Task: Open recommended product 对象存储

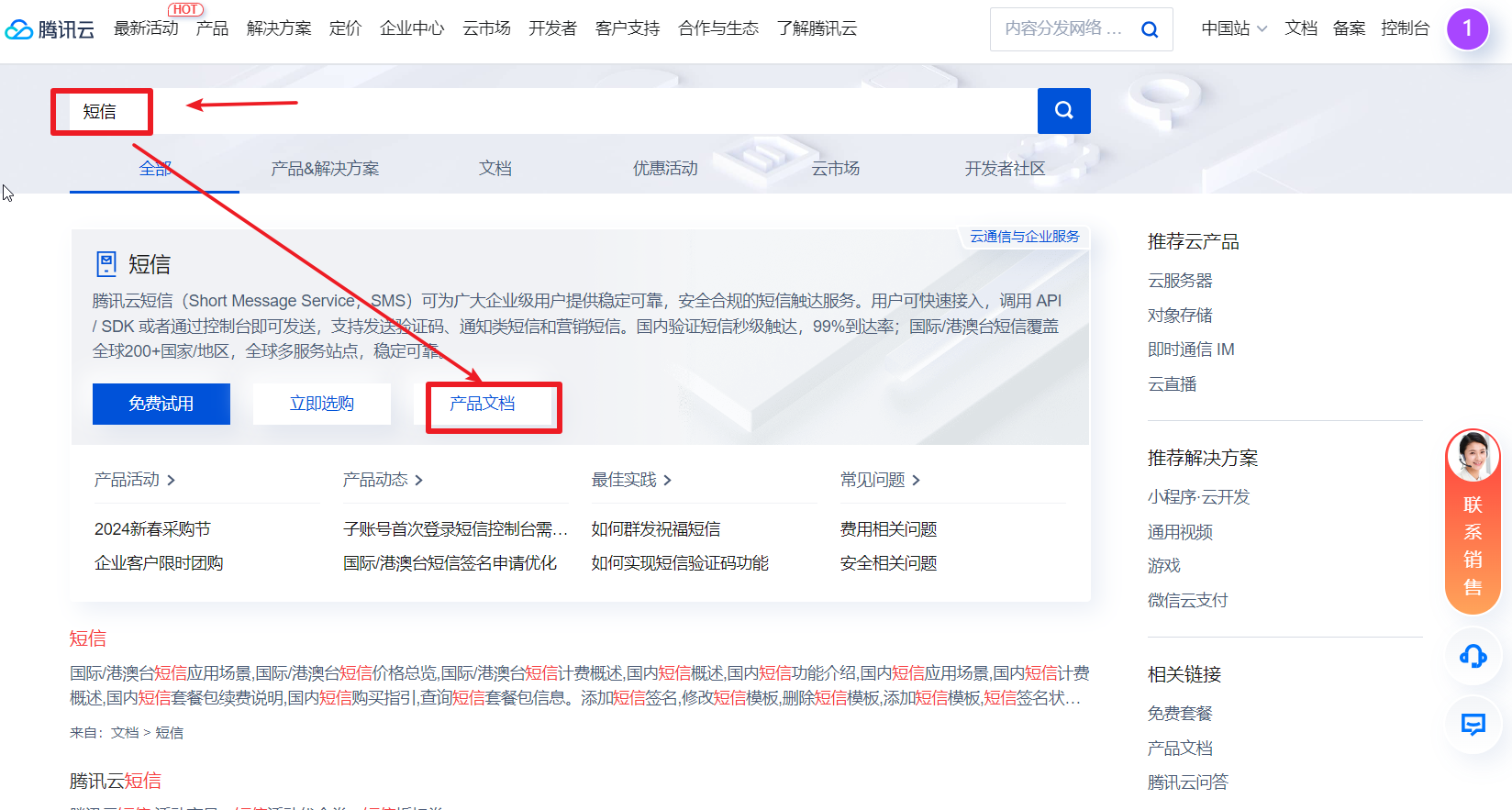Action: point(1180,316)
